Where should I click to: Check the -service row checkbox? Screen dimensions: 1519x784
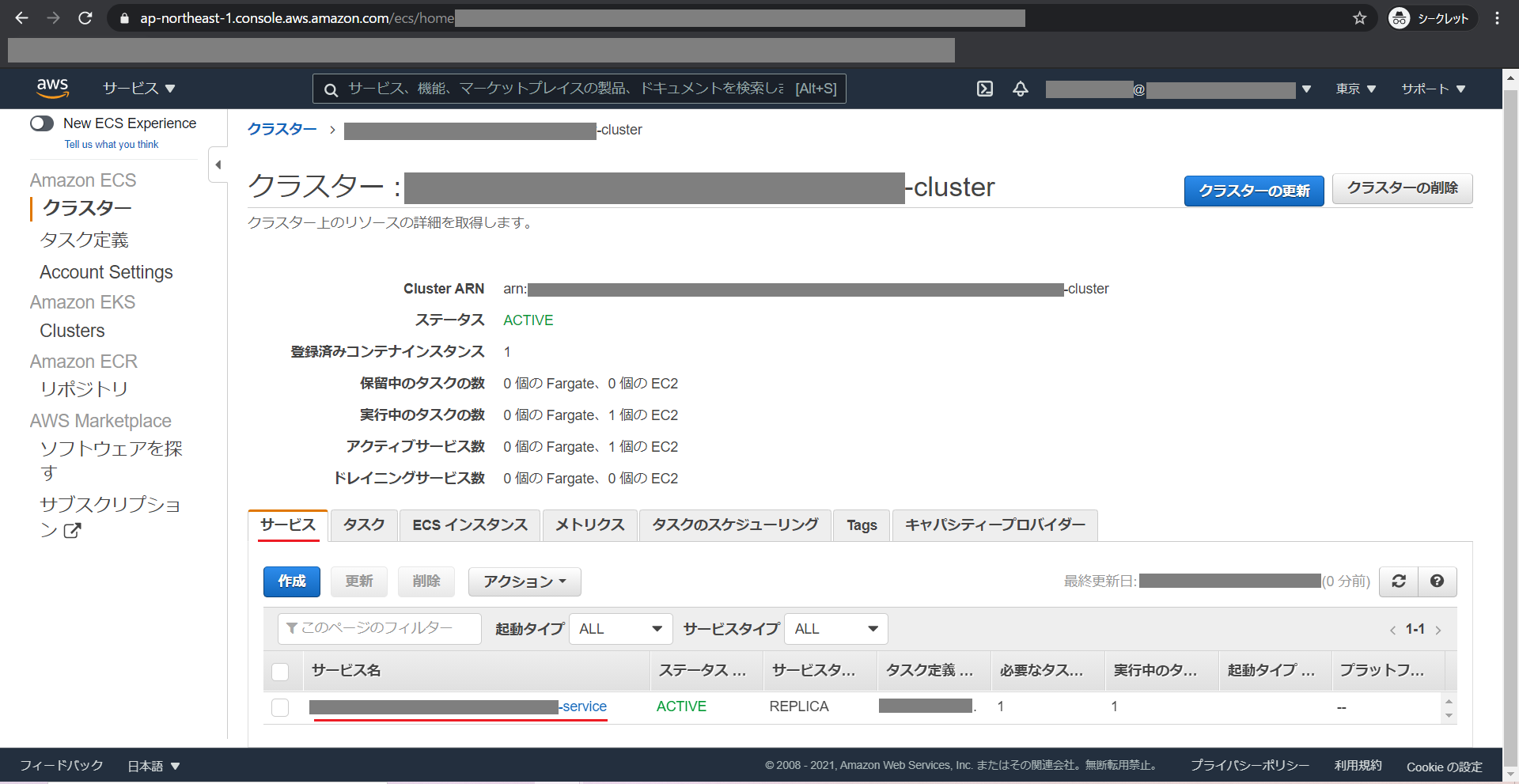[280, 707]
